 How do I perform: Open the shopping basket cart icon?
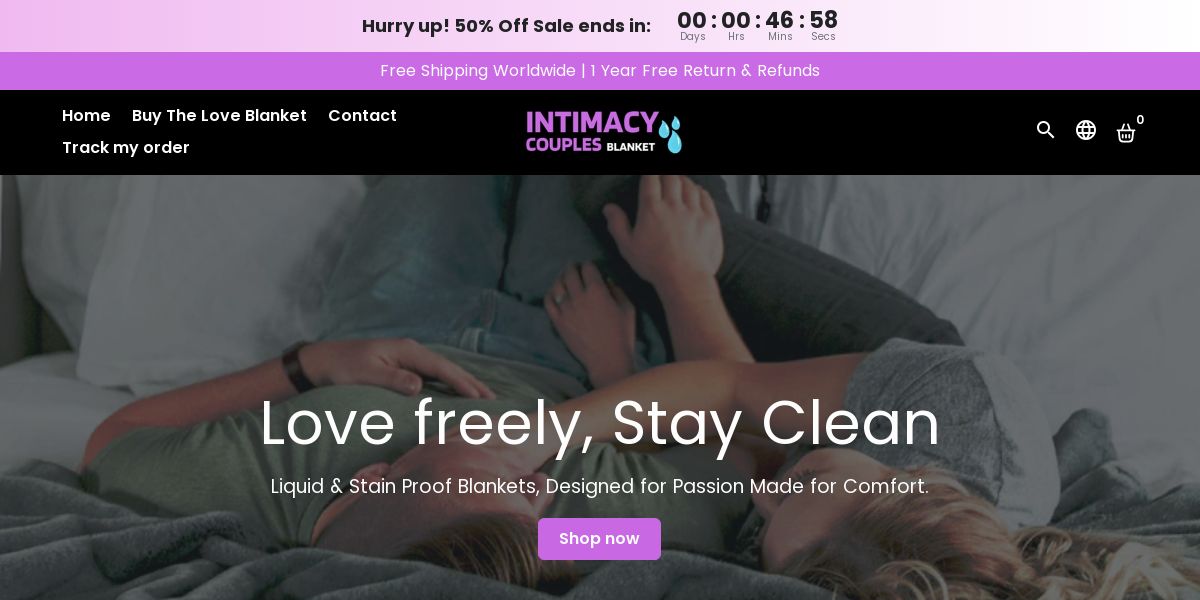pyautogui.click(x=1126, y=133)
